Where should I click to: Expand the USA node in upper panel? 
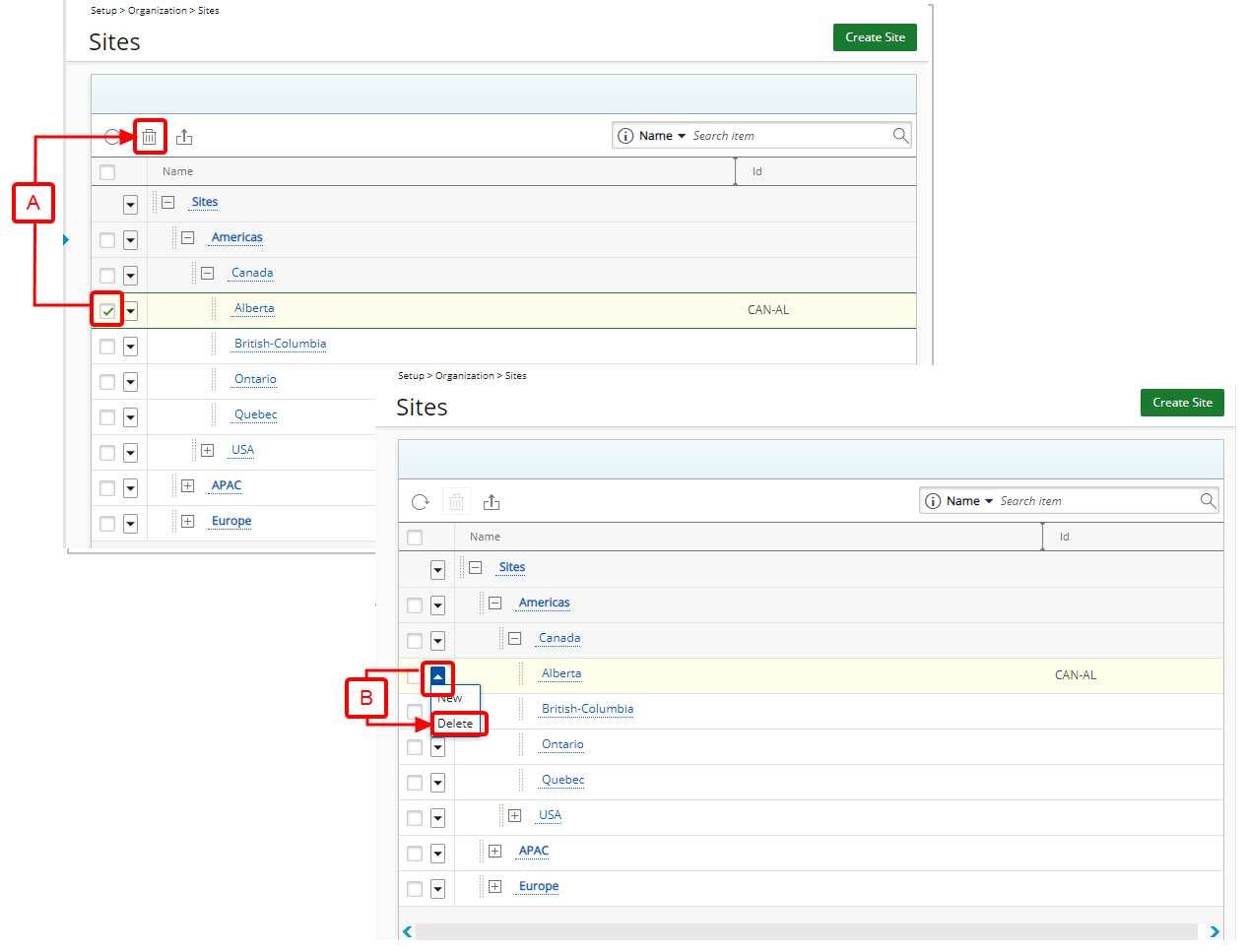(x=207, y=450)
